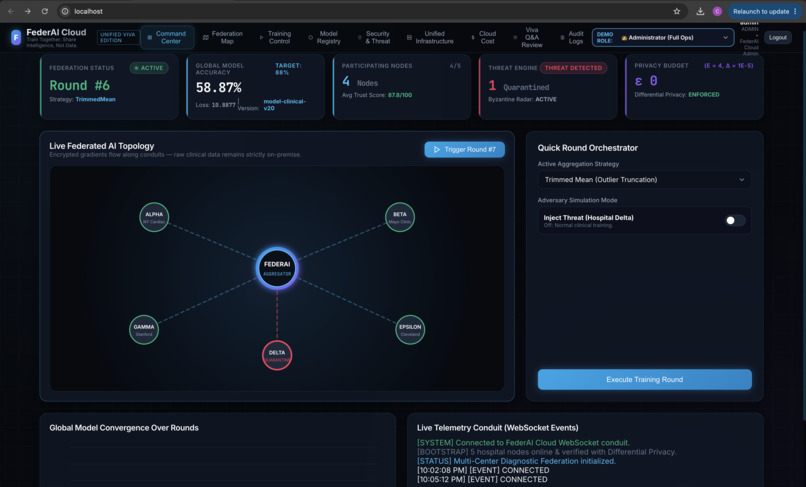
Task: Open the Security & Threat tab
Action: pos(374,37)
